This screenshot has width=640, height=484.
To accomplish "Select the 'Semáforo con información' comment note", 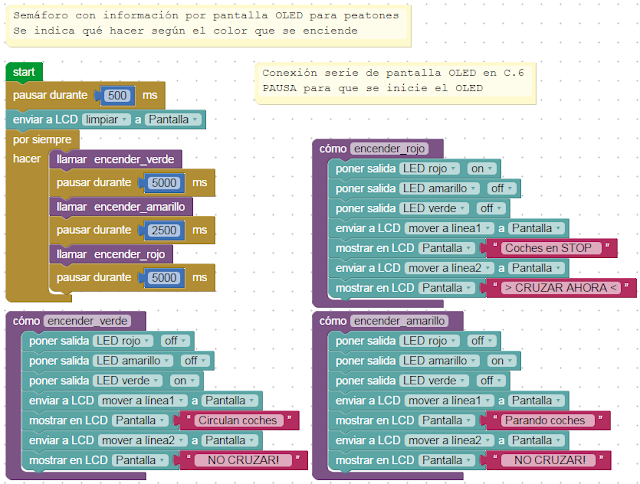I will 209,26.
